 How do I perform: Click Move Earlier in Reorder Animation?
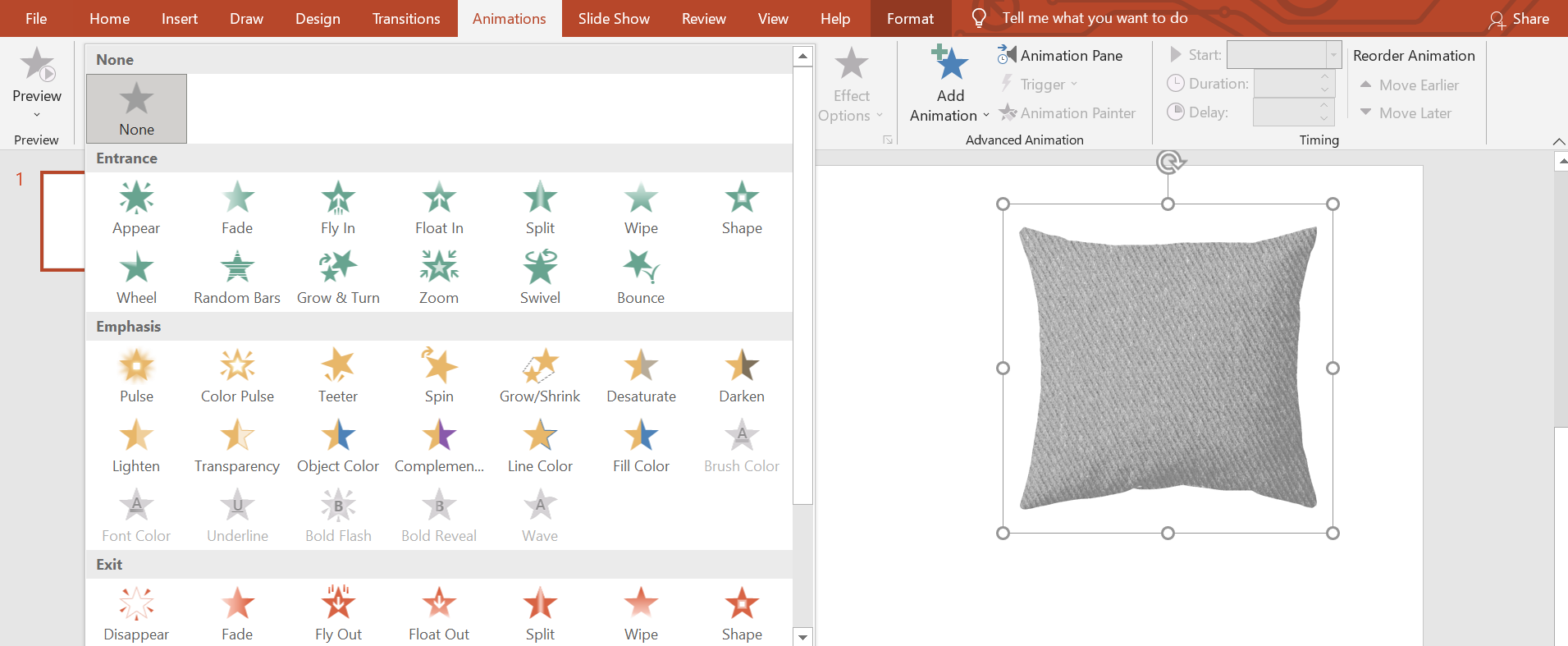point(1409,85)
